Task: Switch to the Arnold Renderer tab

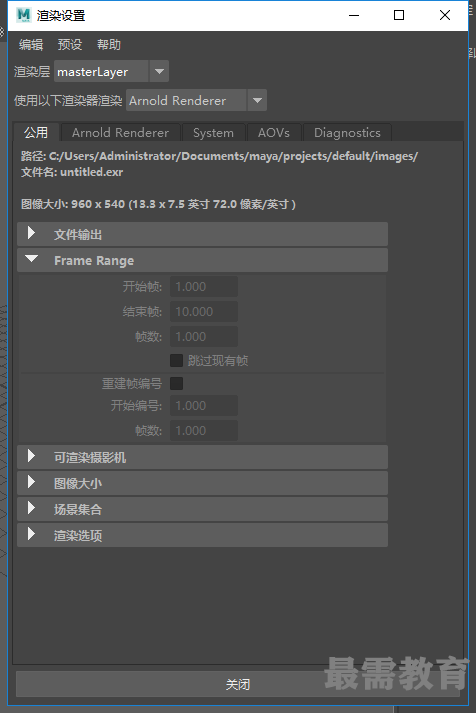Action: (120, 132)
